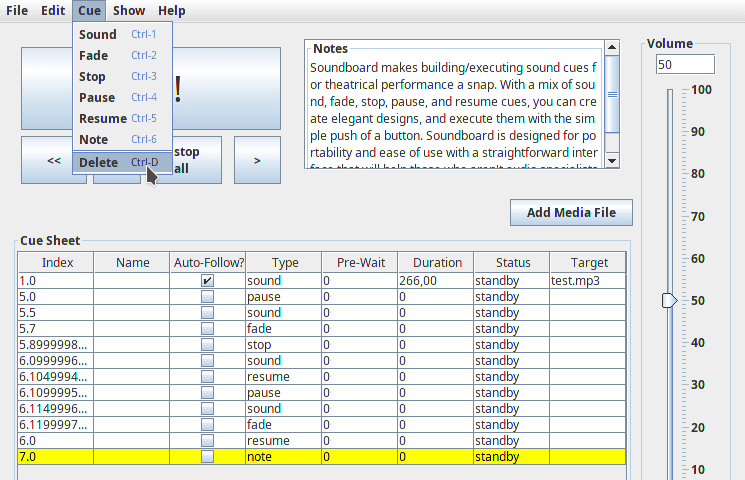This screenshot has height=480, width=745.
Task: Open the Edit menu
Action: (x=53, y=10)
